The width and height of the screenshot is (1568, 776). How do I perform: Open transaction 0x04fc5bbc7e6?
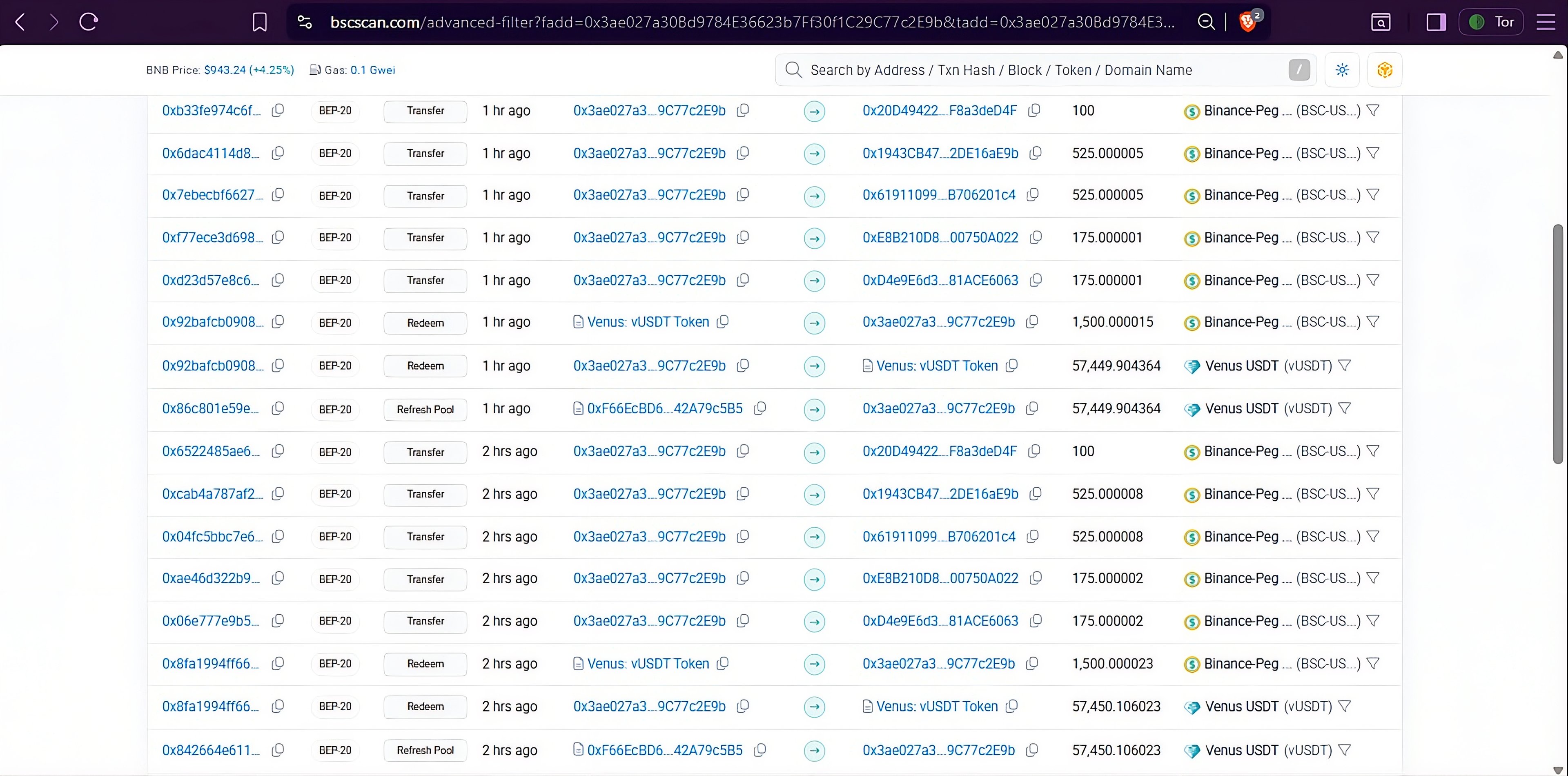(x=212, y=537)
